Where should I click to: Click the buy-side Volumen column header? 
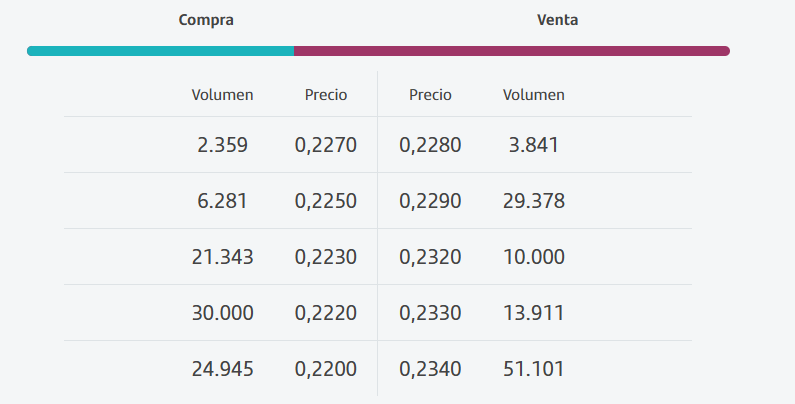click(222, 95)
